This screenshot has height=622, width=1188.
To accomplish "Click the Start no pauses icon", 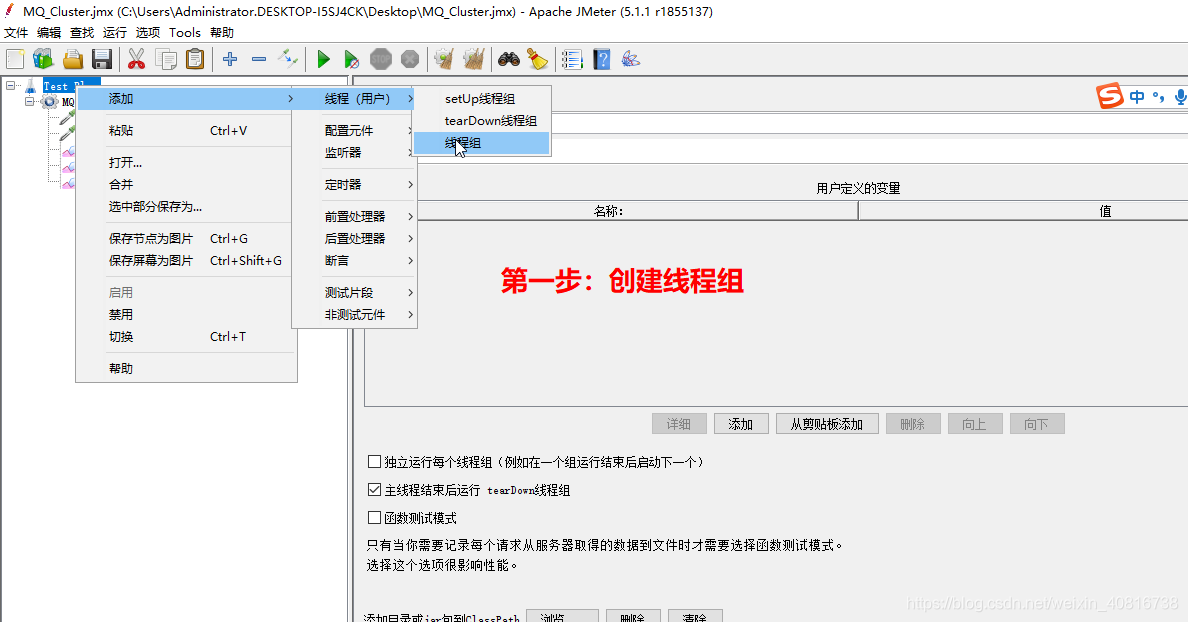I will tap(352, 59).
